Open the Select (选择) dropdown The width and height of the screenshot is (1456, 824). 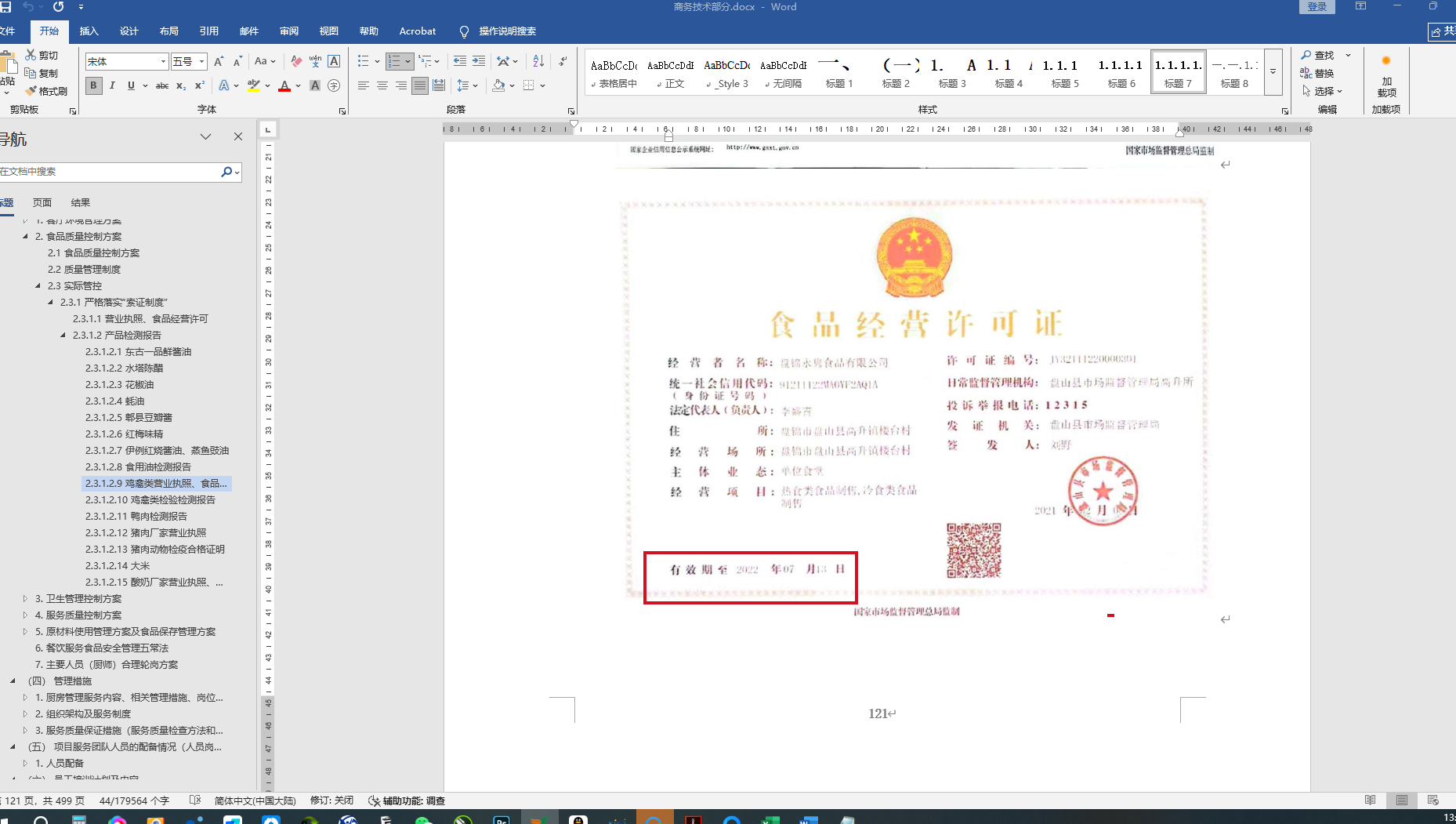click(1322, 91)
